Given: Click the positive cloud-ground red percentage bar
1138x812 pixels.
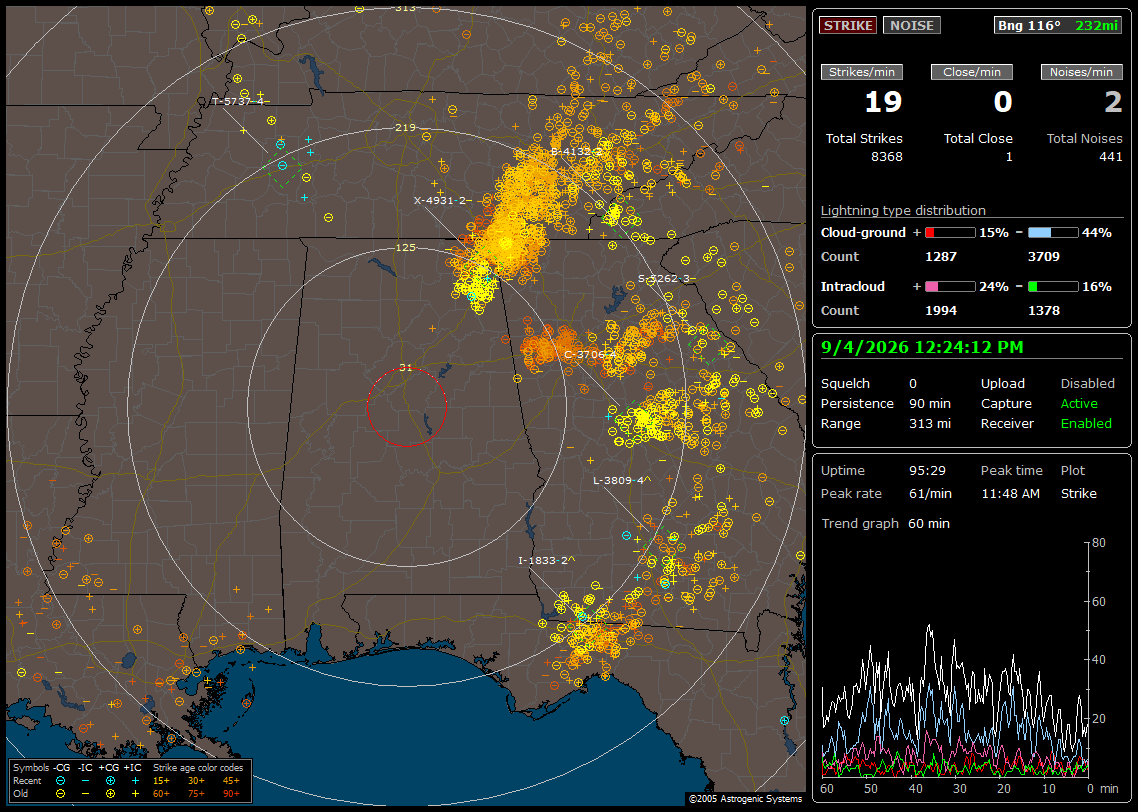Looking at the screenshot, I should tap(950, 233).
